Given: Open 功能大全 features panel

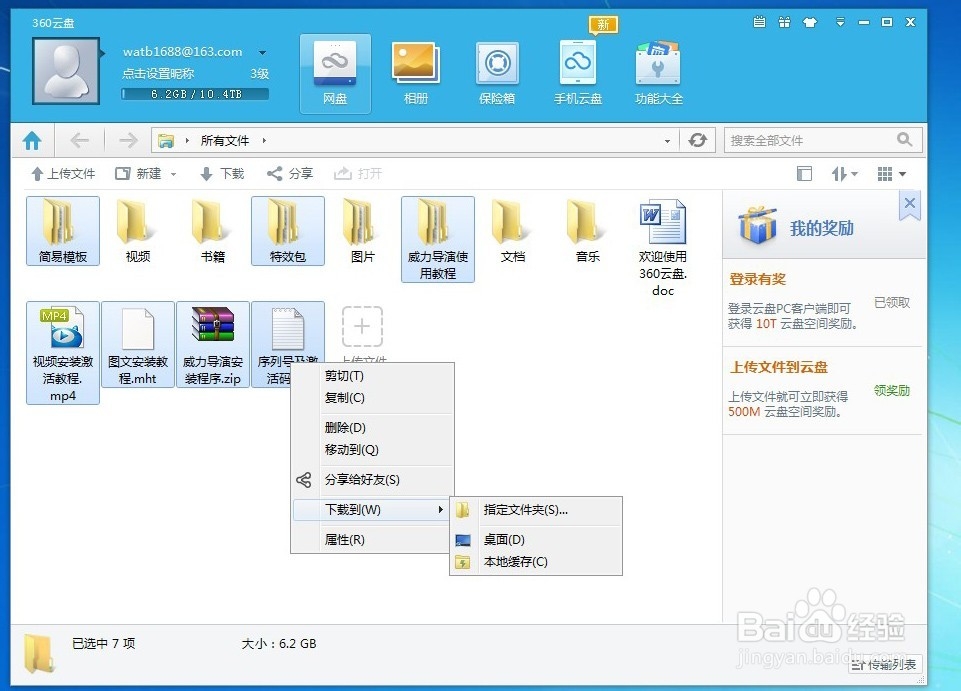Looking at the screenshot, I should coord(659,70).
